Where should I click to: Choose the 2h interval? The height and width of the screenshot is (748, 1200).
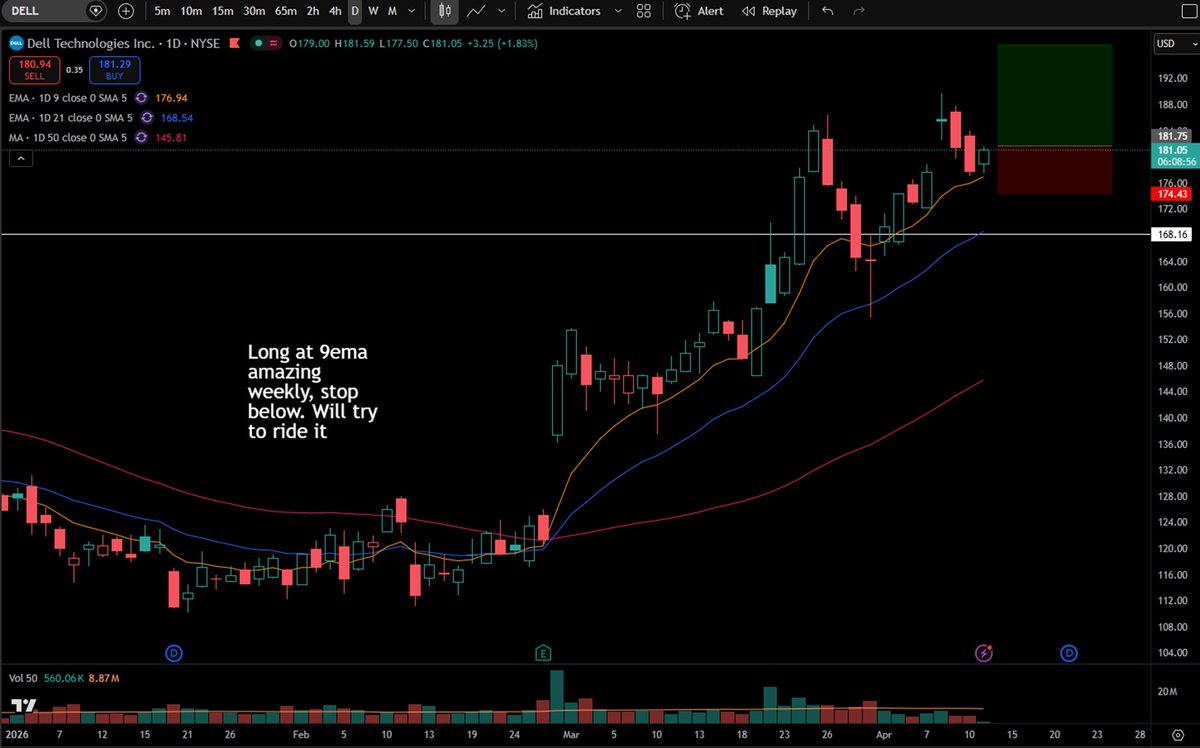point(314,11)
